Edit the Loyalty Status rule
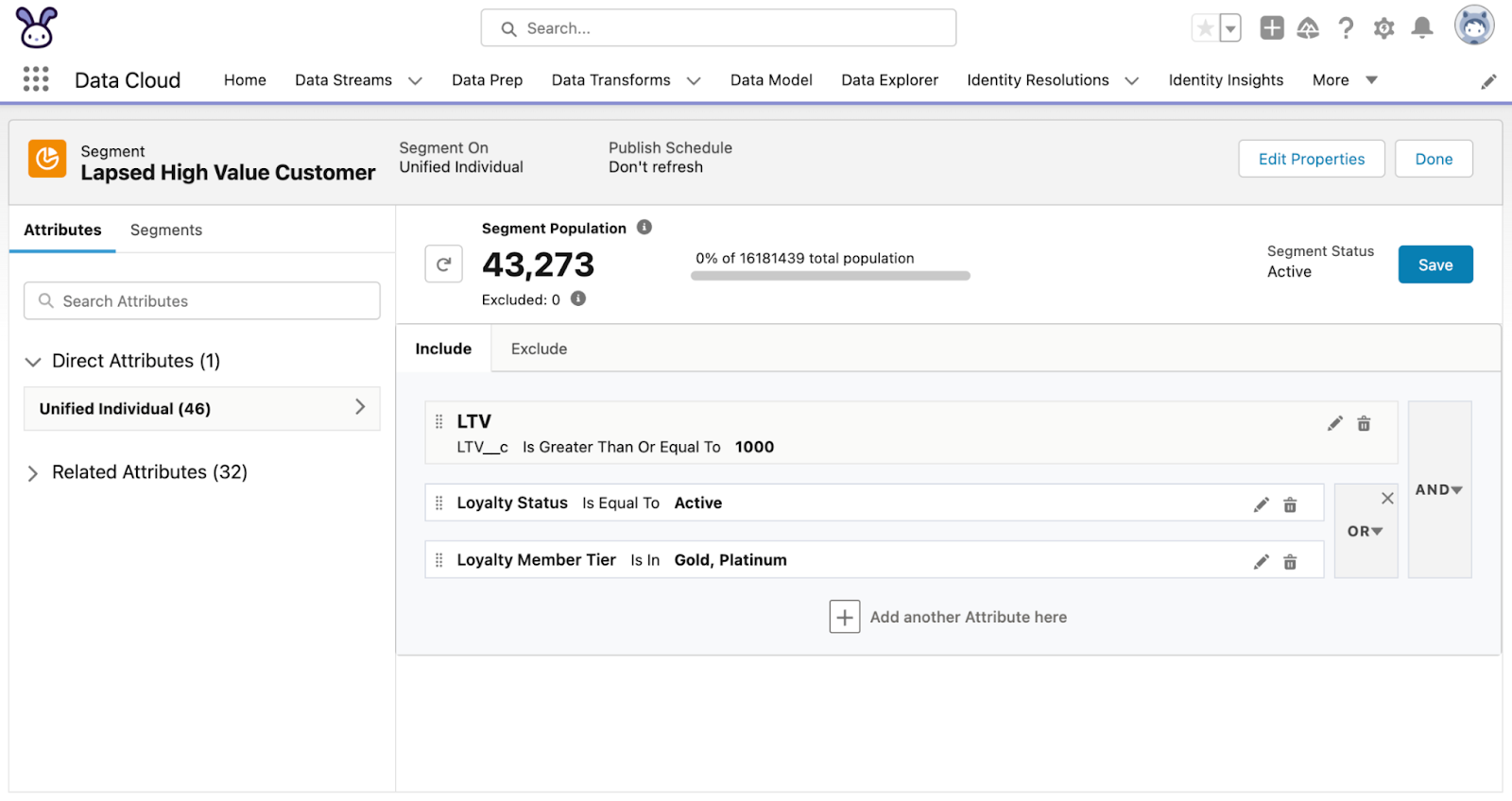Image resolution: width=1512 pixels, height=801 pixels. [1261, 505]
